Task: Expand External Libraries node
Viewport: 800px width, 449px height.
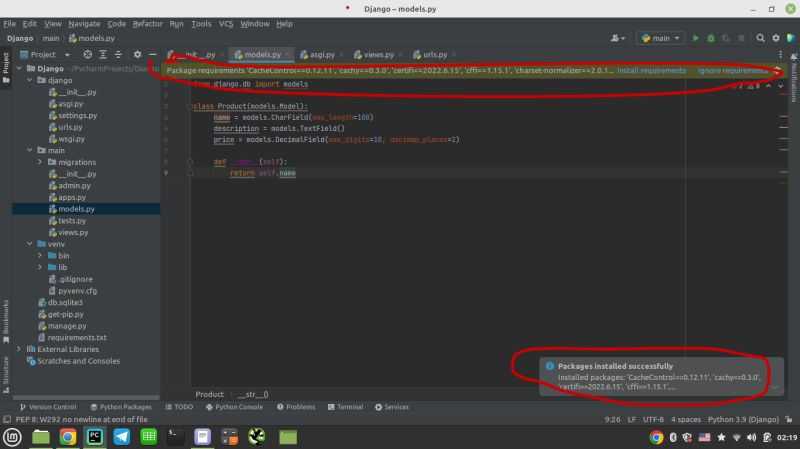Action: click(19, 350)
